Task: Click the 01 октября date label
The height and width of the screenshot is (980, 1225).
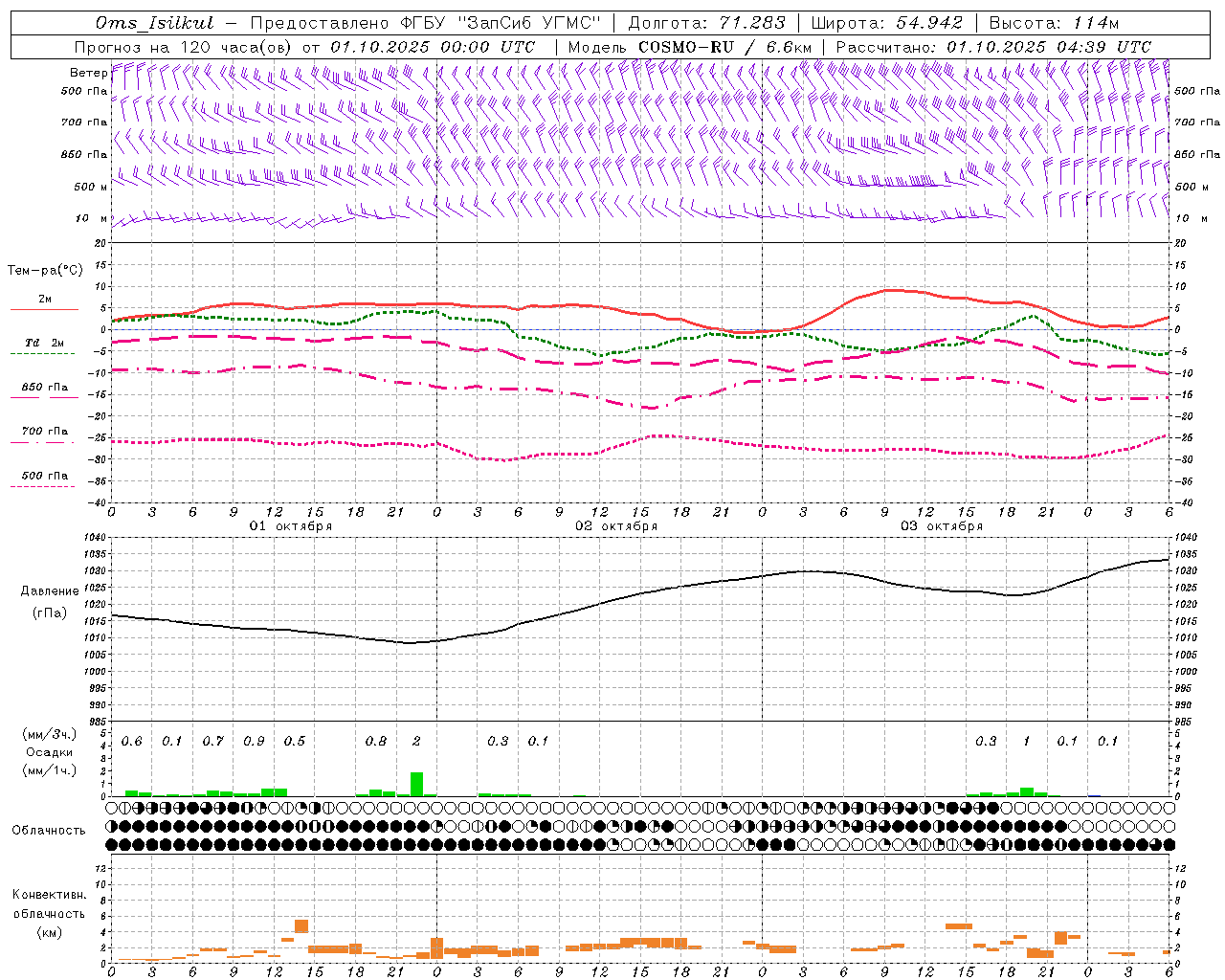Action: click(291, 526)
